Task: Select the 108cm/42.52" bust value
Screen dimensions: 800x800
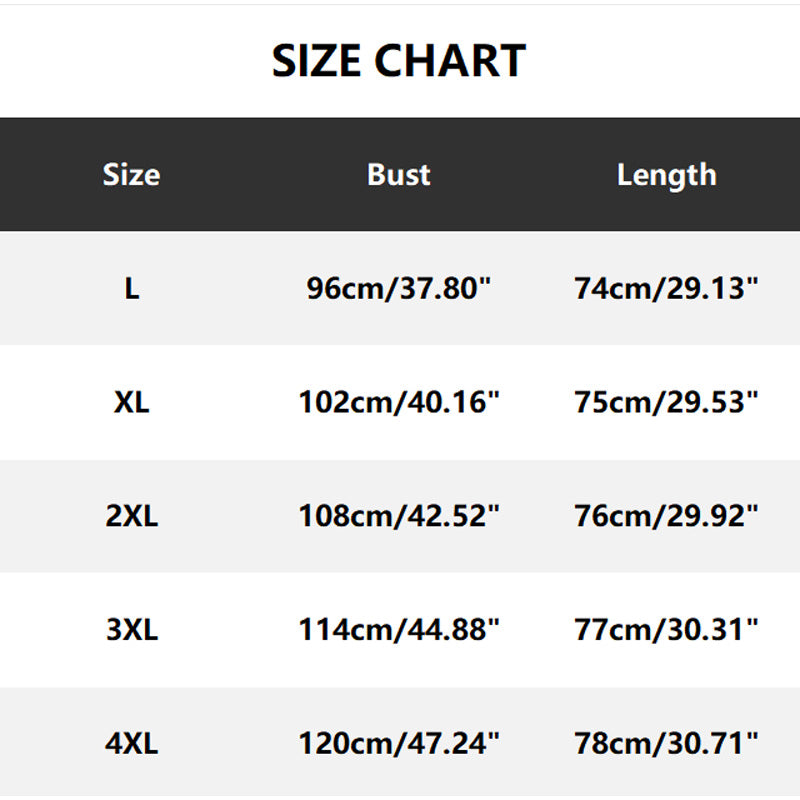Action: point(398,517)
